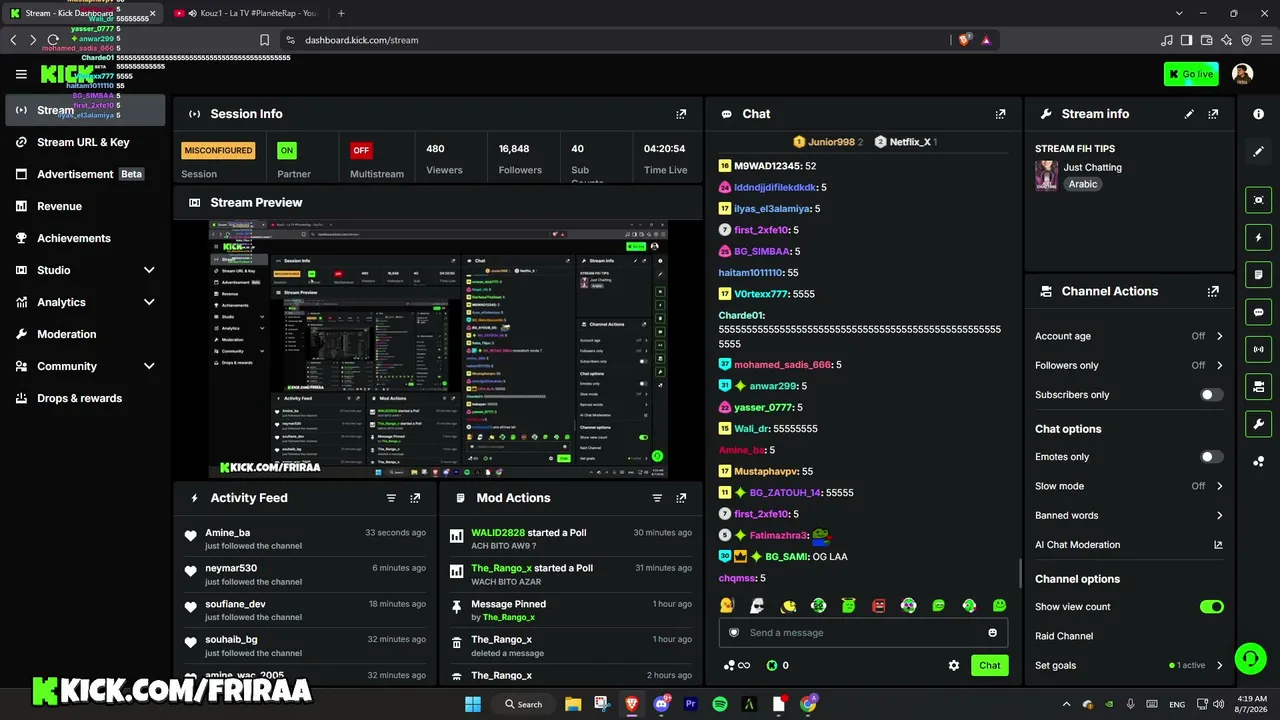The image size is (1280, 720).
Task: Click the wrench icon in right rail
Action: coord(1258,424)
